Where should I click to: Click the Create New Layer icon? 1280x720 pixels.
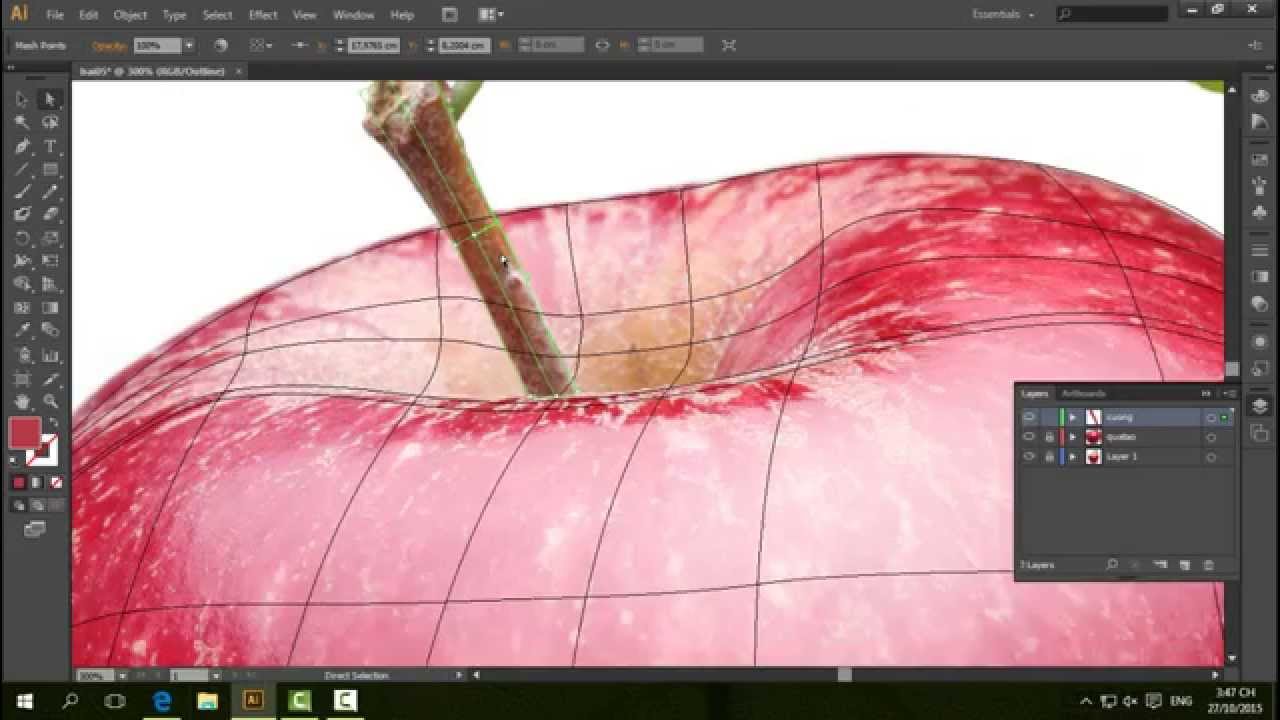tap(1185, 565)
